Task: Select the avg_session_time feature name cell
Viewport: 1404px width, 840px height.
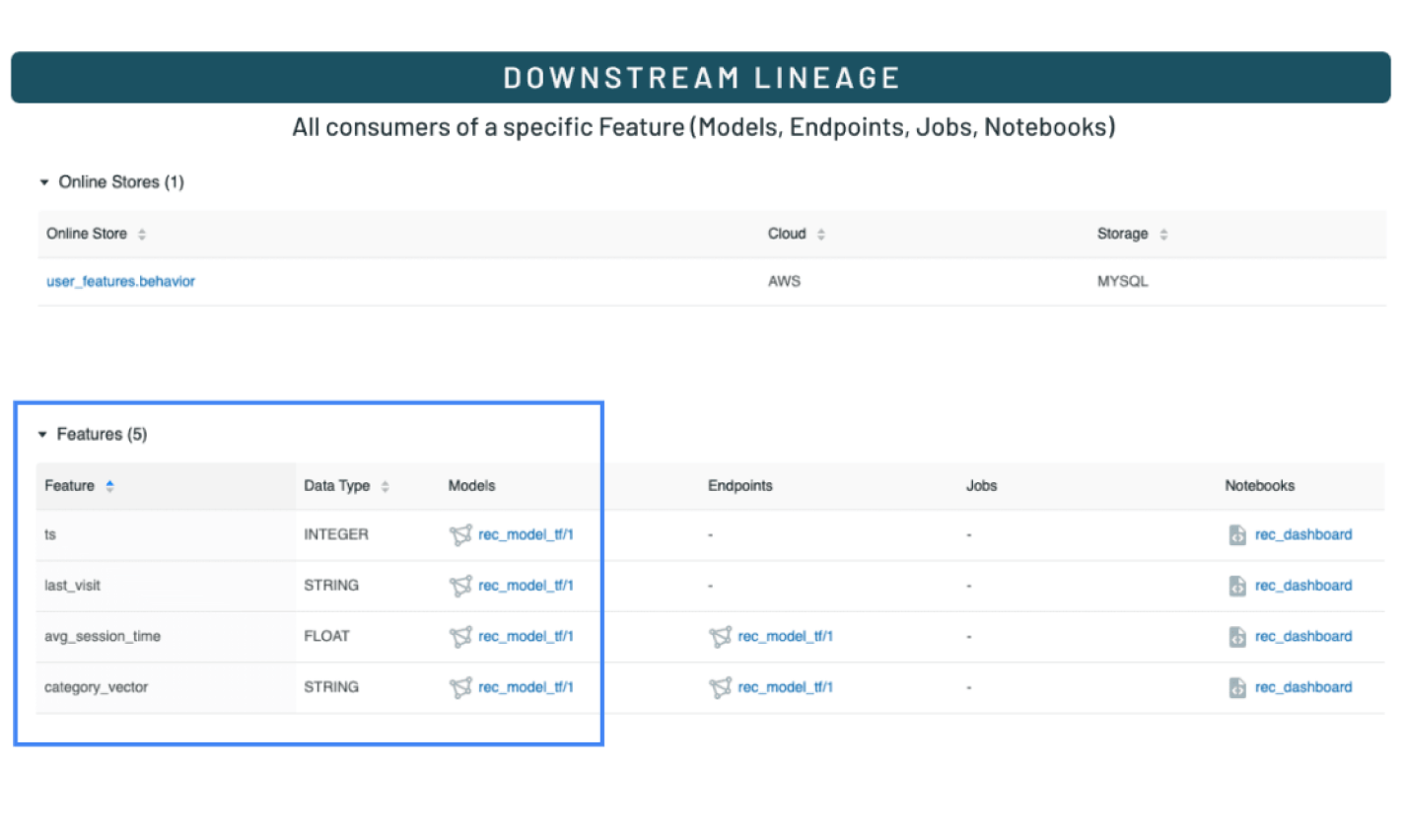Action: click(x=103, y=637)
